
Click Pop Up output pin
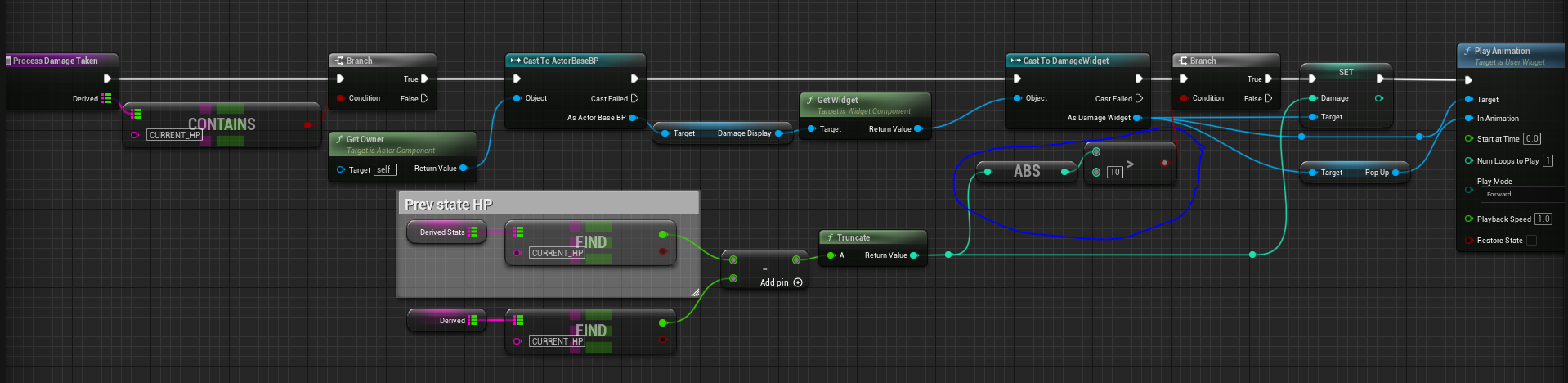(x=1396, y=173)
